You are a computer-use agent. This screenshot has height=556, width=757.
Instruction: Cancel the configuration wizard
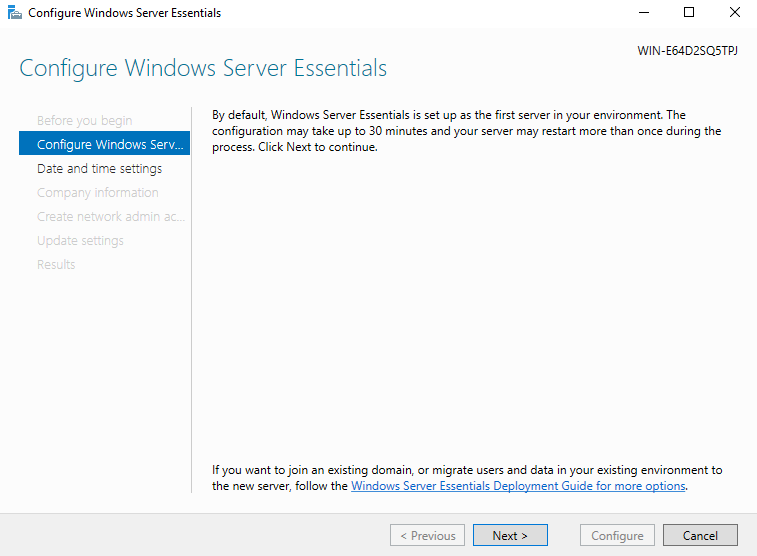700,535
